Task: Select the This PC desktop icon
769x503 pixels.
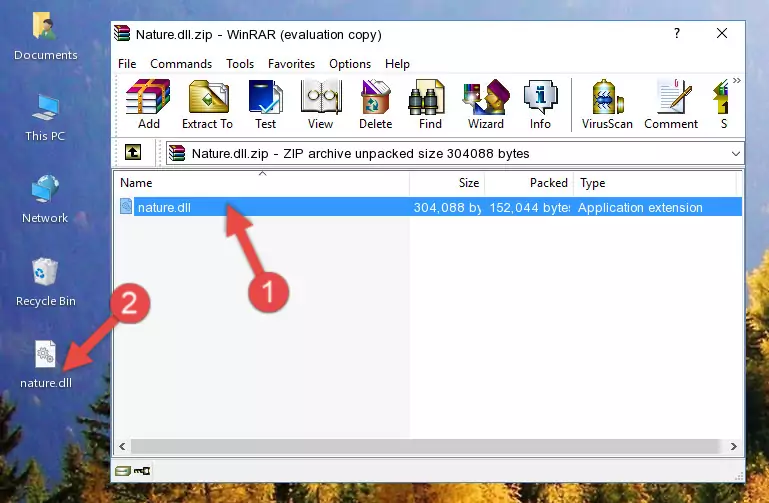Action: pos(45,118)
